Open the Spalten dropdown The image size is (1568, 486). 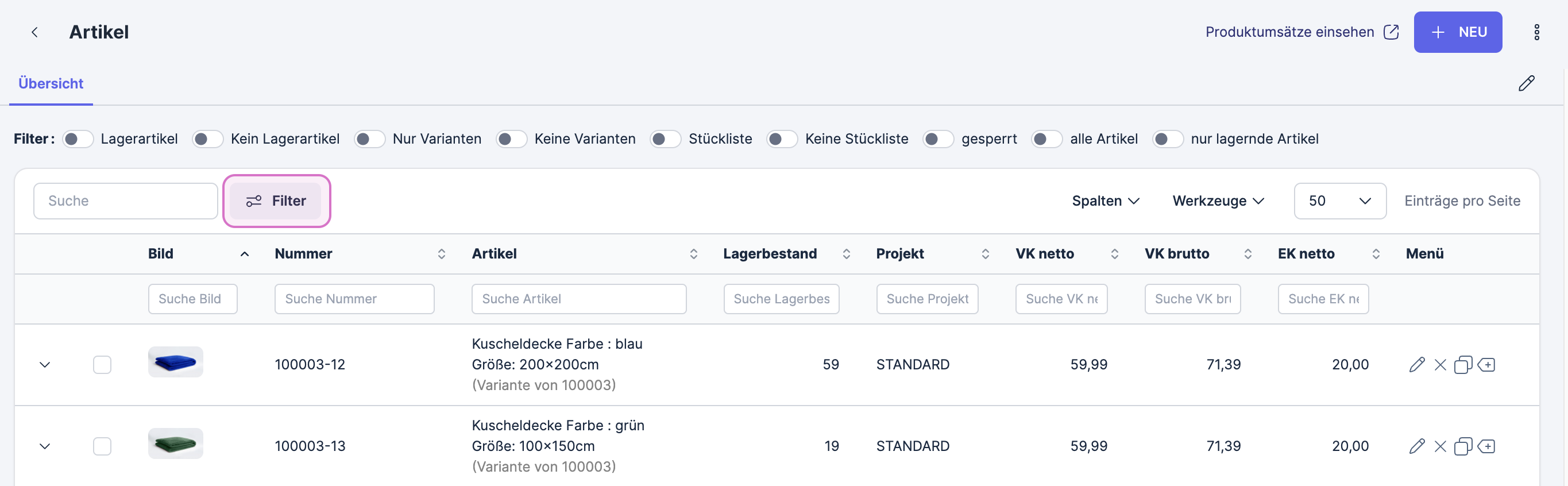(1105, 201)
